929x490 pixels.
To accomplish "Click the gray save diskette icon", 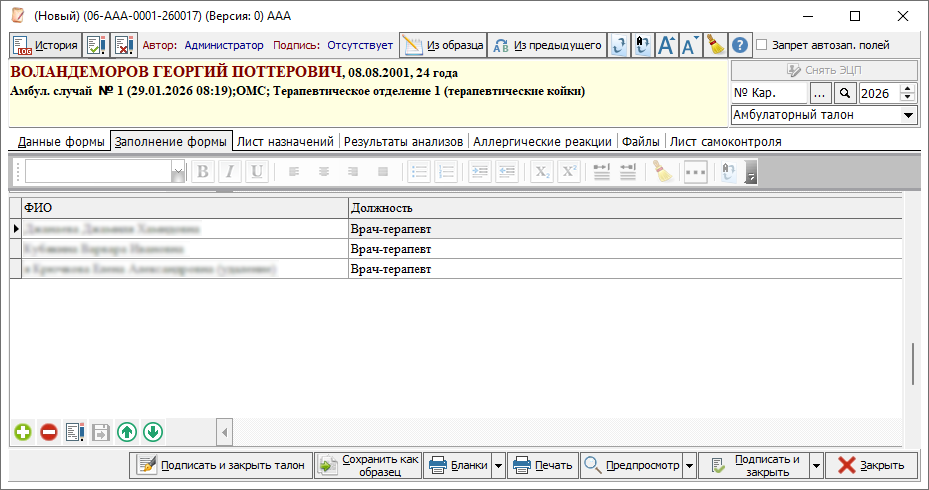I will pos(101,433).
